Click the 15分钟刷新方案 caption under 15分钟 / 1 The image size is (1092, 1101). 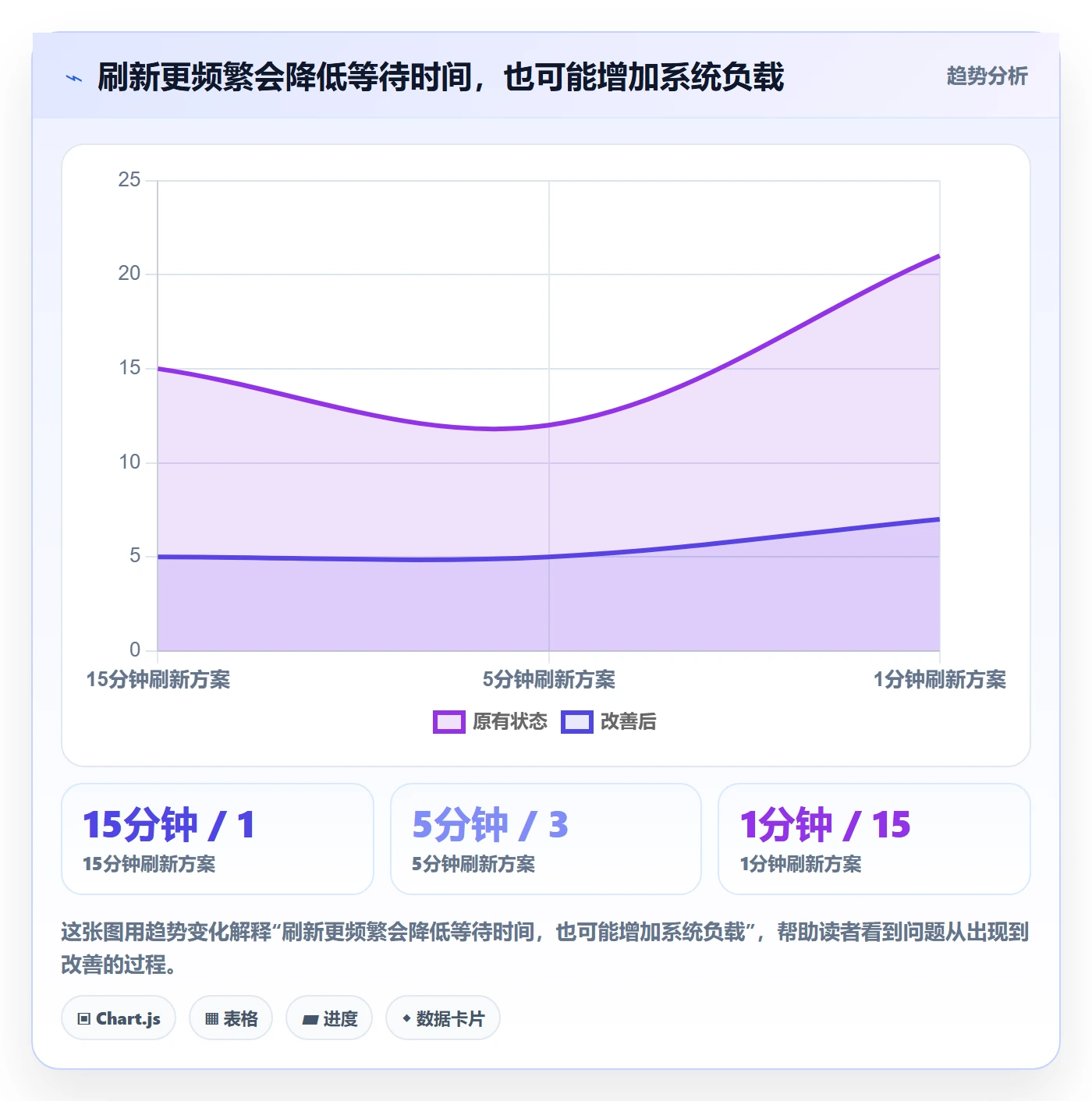149,864
